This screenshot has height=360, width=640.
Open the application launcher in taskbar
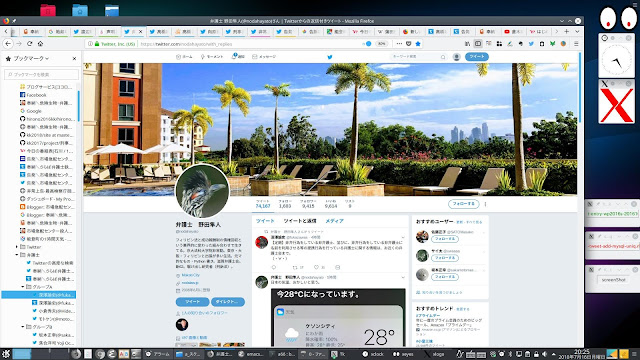[6, 354]
